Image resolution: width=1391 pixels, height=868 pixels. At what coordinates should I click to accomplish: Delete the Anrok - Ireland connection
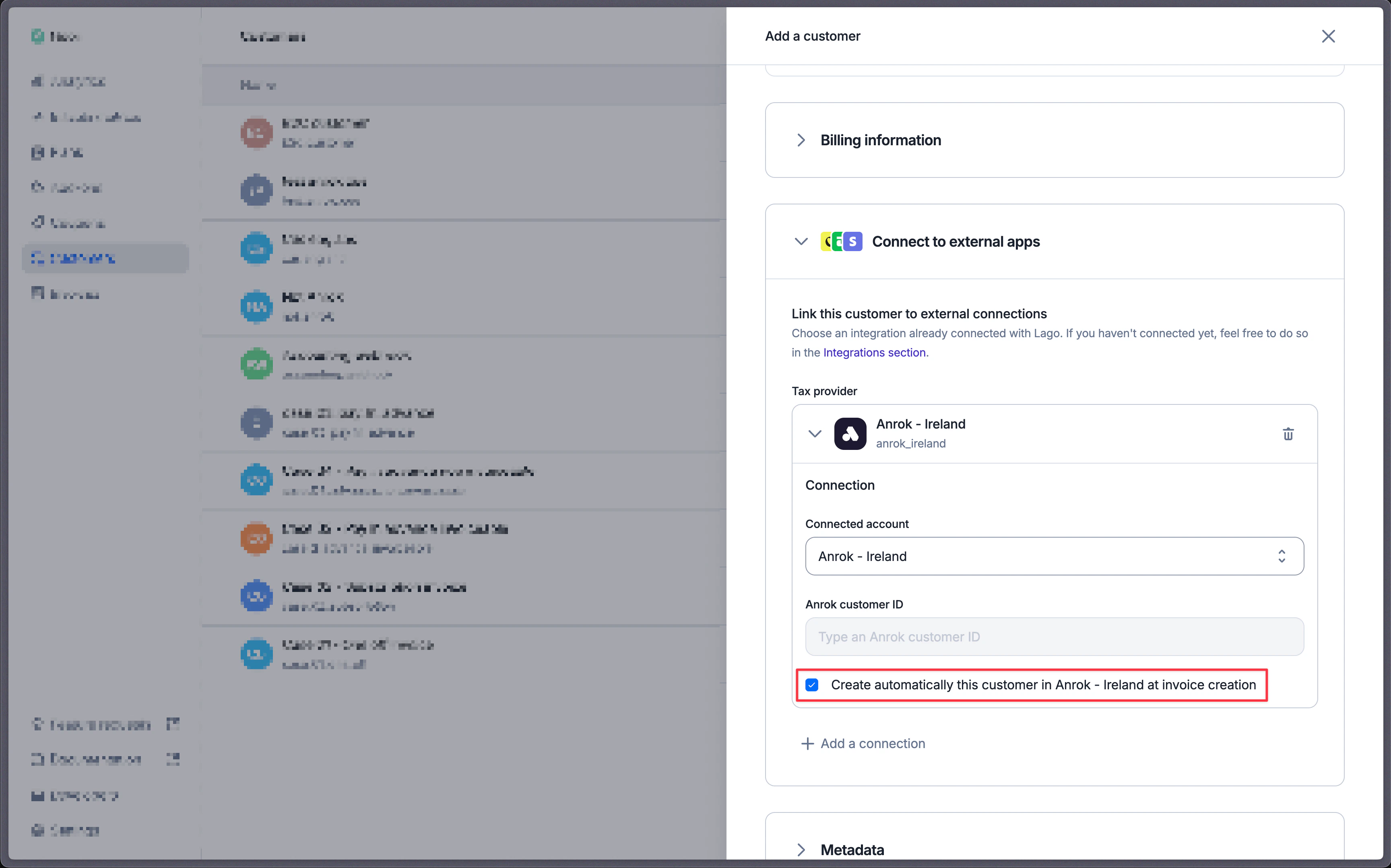[1288, 434]
